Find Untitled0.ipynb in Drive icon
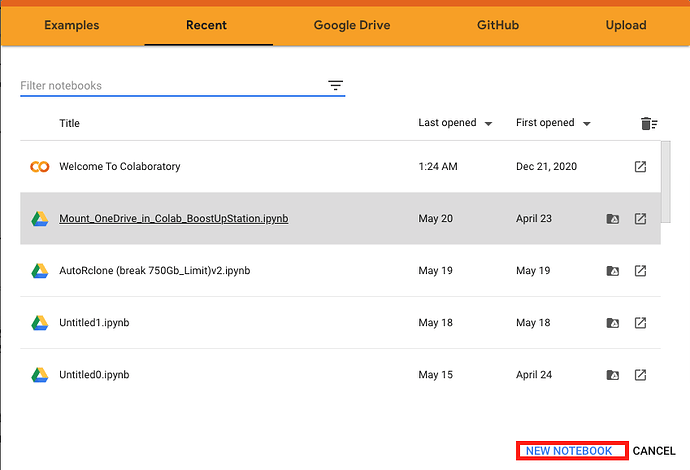The image size is (690, 470). click(613, 375)
